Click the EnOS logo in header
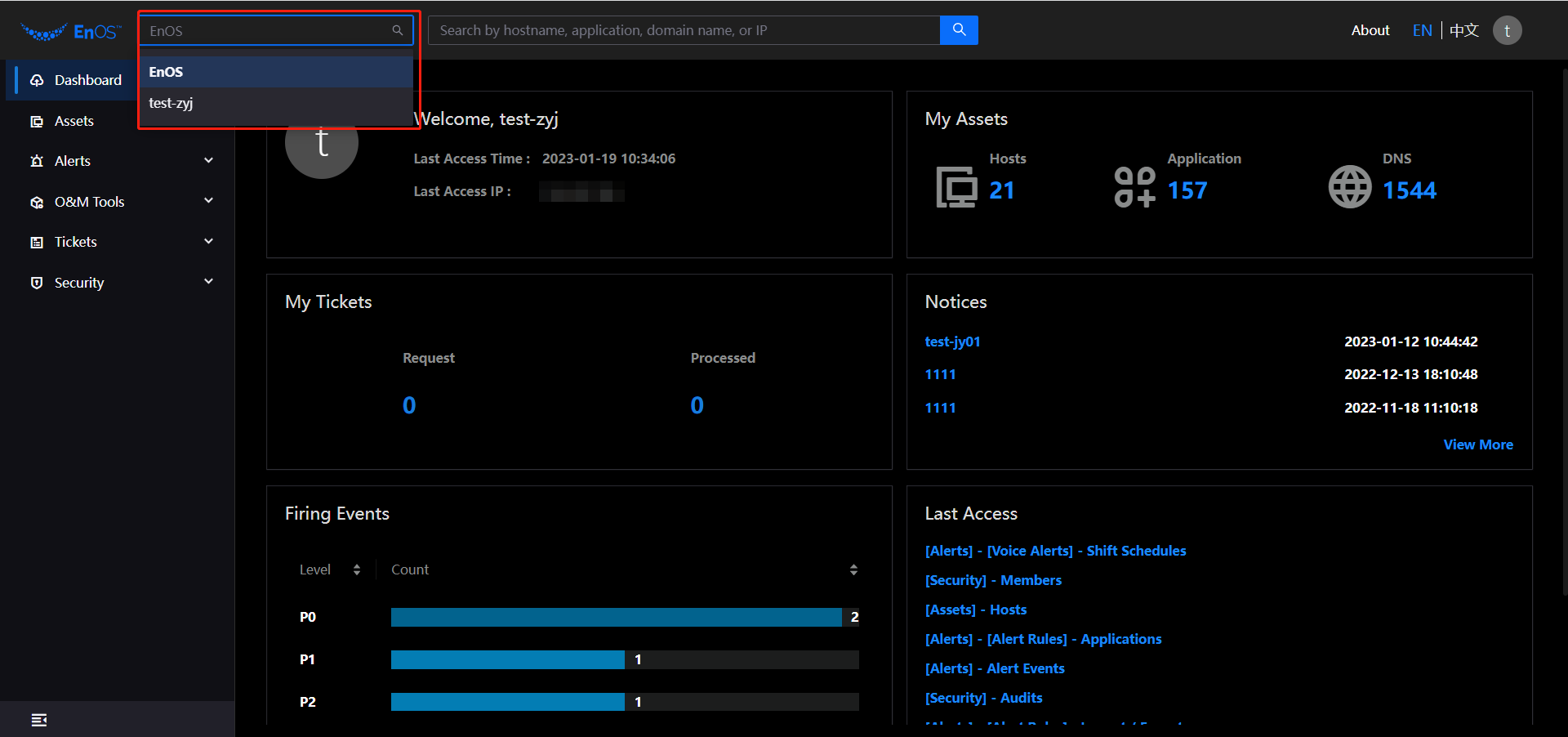The image size is (1568, 737). coord(71,31)
